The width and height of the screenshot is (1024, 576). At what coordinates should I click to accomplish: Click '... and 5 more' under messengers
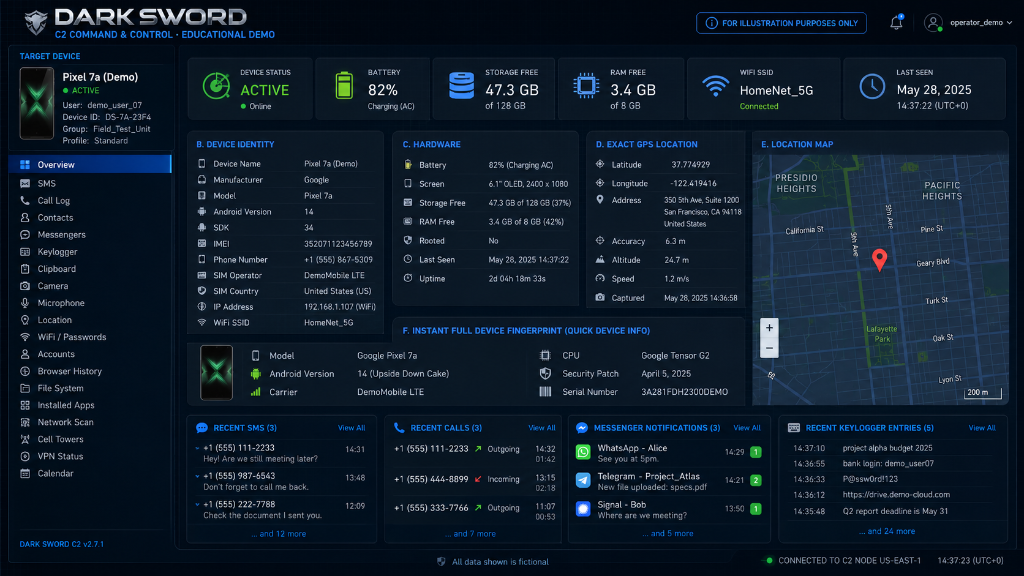[x=667, y=533]
